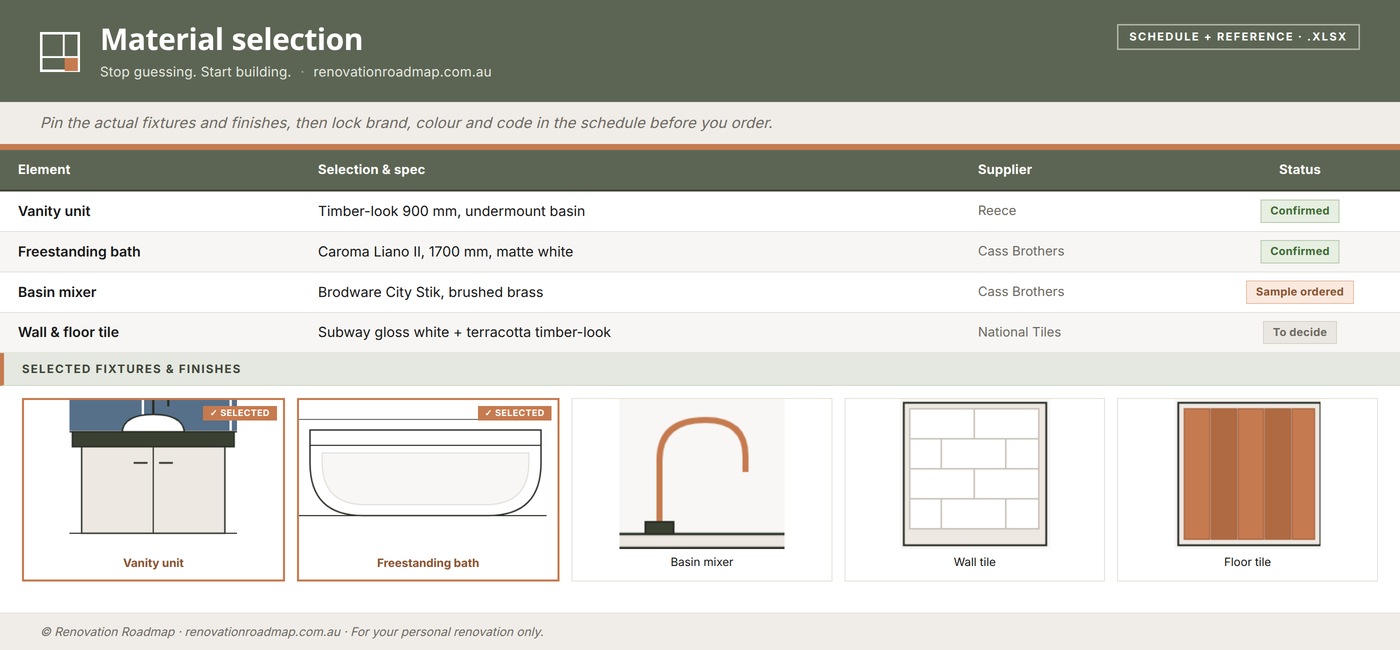Click the Selected badge on Vanity unit card

click(x=240, y=413)
